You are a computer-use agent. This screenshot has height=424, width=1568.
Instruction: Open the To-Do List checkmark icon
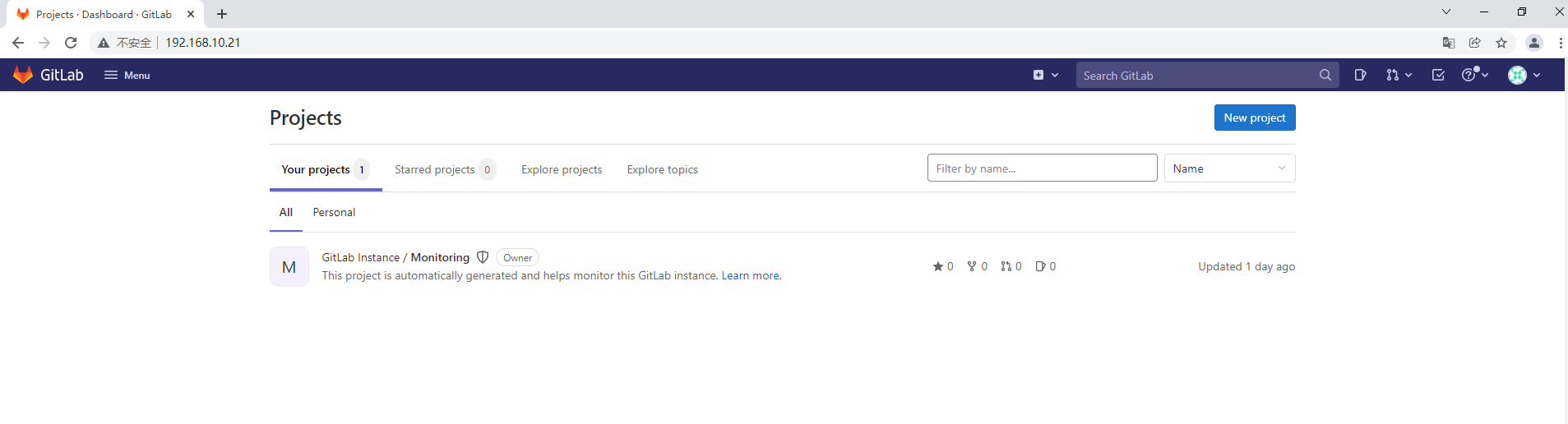[x=1438, y=75]
